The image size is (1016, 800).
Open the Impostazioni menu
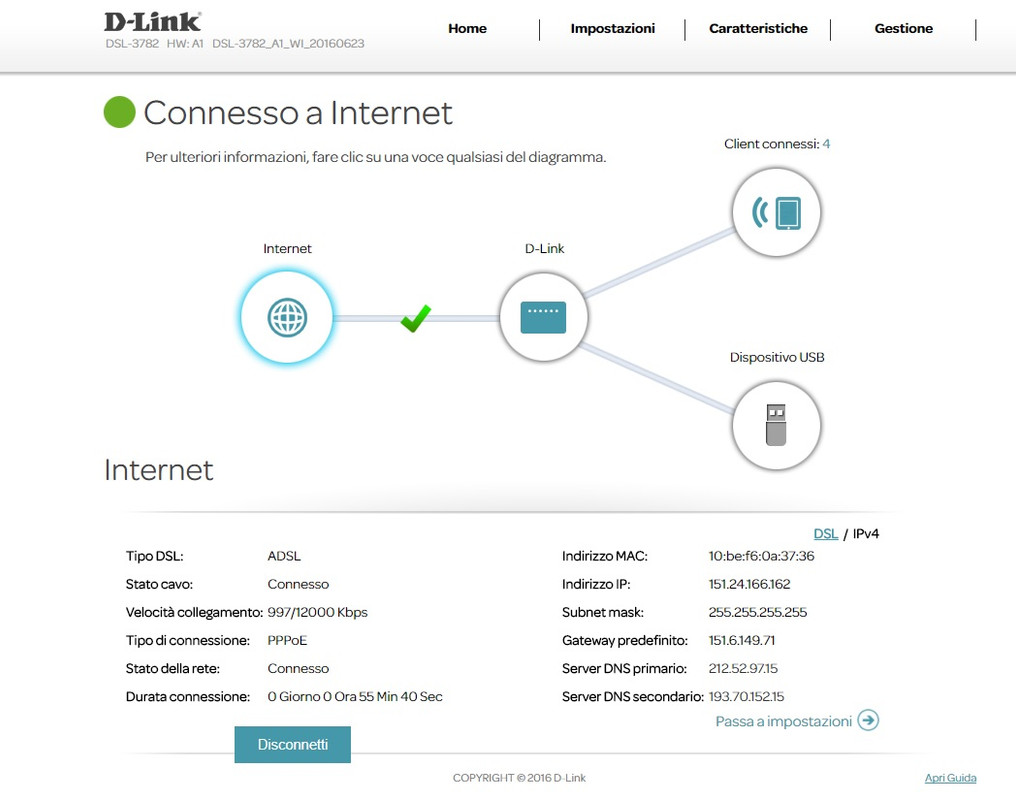[x=612, y=29]
